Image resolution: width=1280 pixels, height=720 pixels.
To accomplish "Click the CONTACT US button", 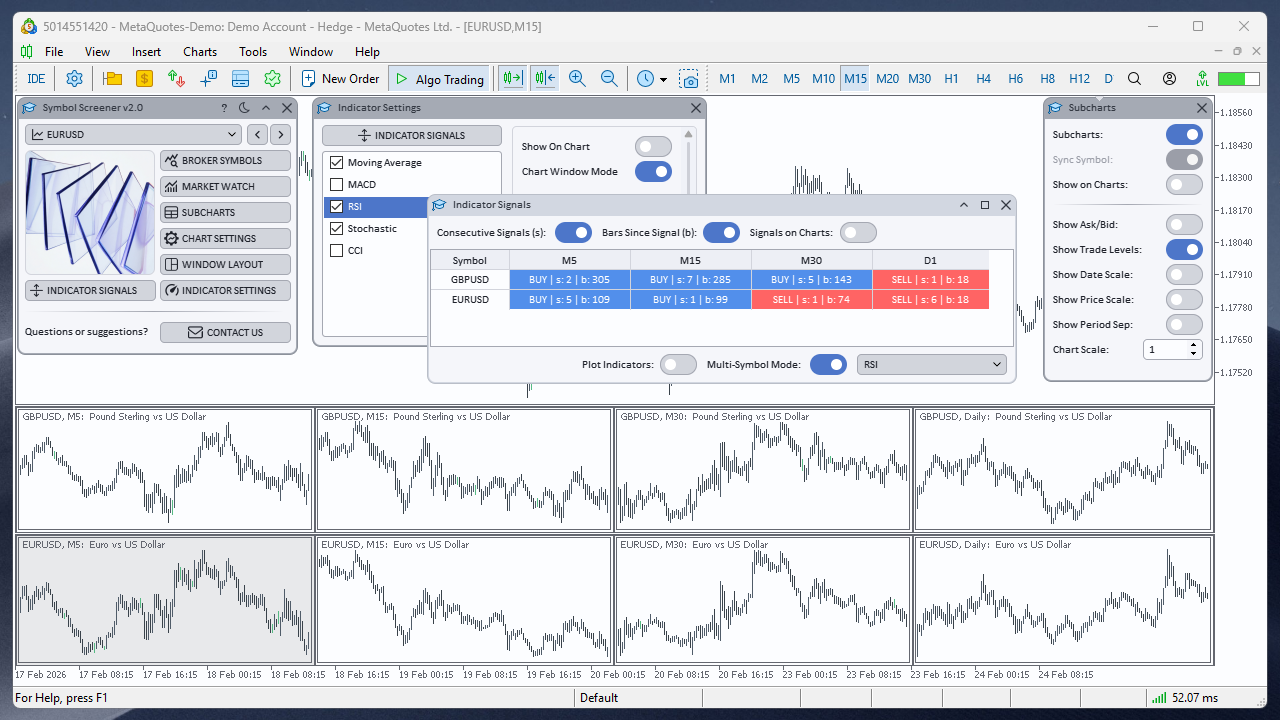I will pos(225,332).
